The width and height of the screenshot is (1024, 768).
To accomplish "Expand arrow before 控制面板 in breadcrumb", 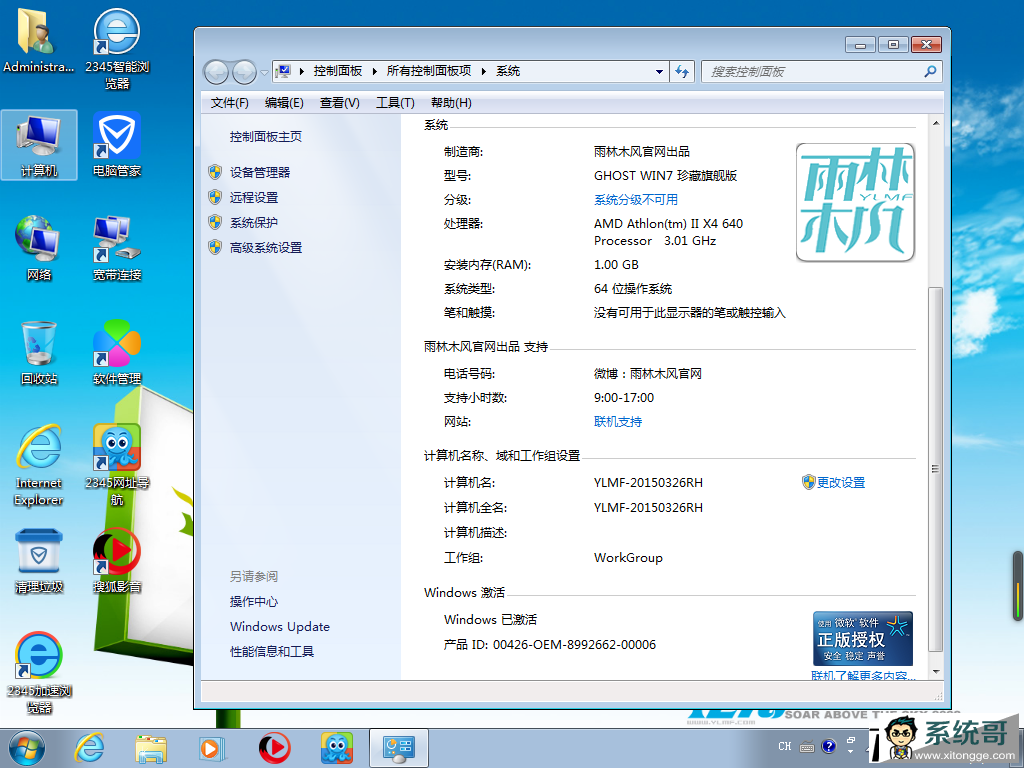I will tap(302, 71).
